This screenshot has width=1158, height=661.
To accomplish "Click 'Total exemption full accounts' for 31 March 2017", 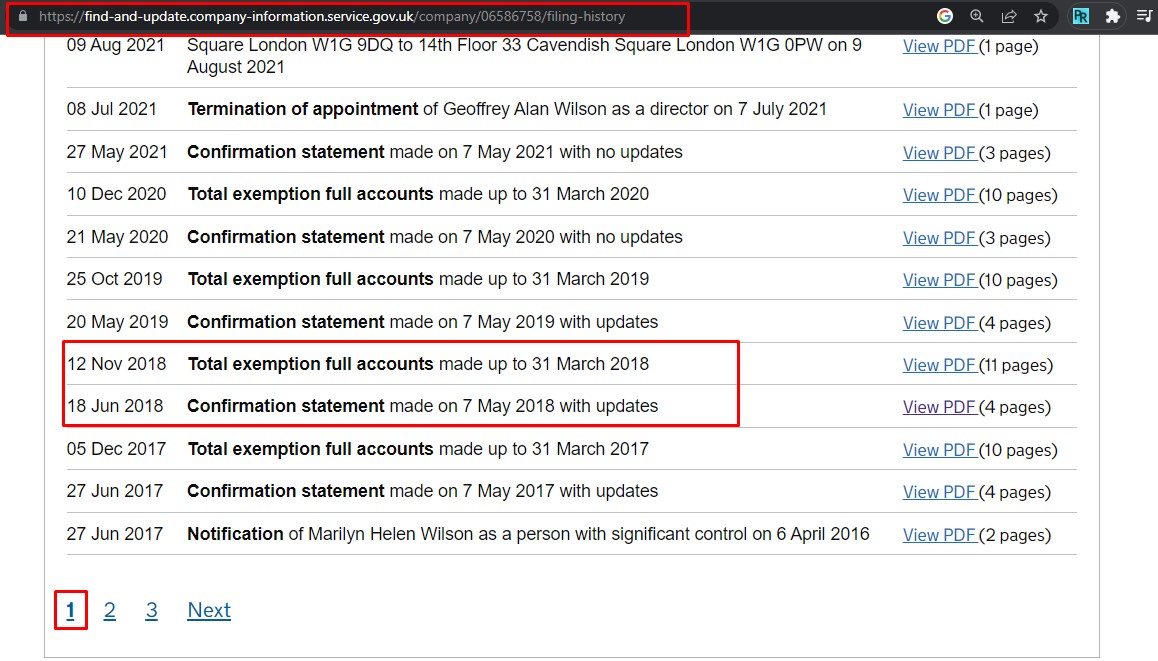I will click(x=310, y=449).
